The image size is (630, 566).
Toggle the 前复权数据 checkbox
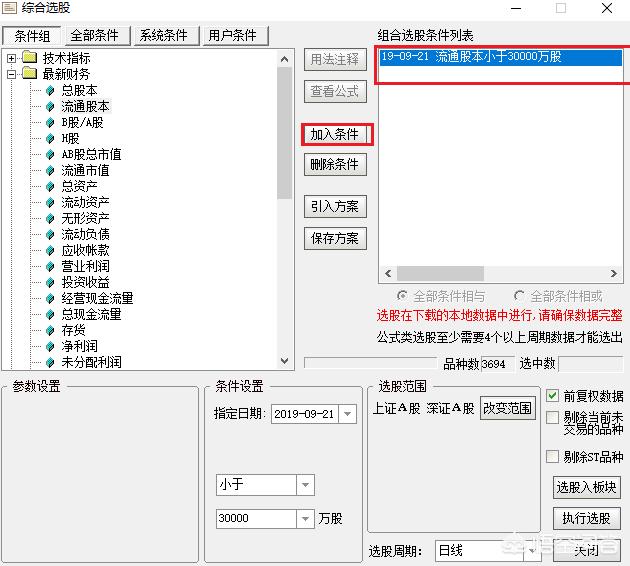553,396
